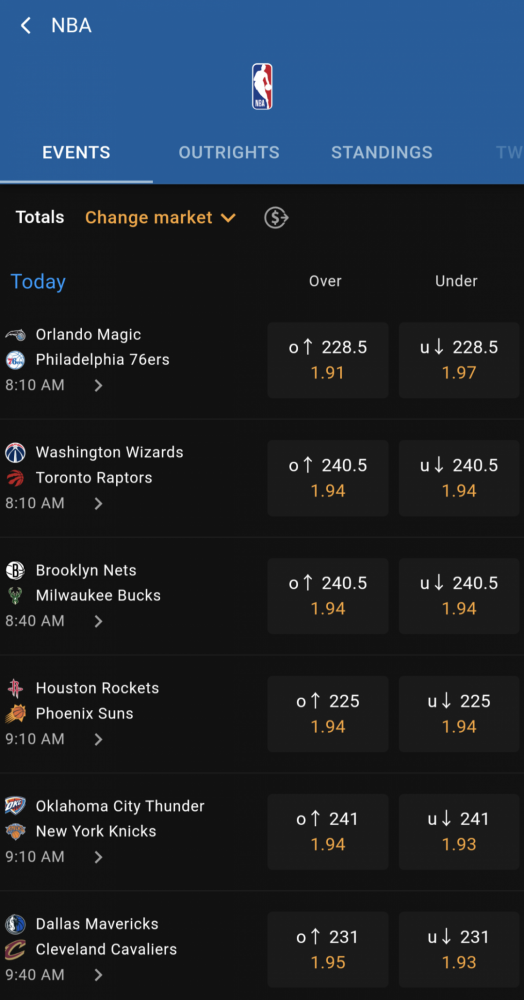Open the Change market dropdown
This screenshot has width=524, height=1000.
coord(161,218)
